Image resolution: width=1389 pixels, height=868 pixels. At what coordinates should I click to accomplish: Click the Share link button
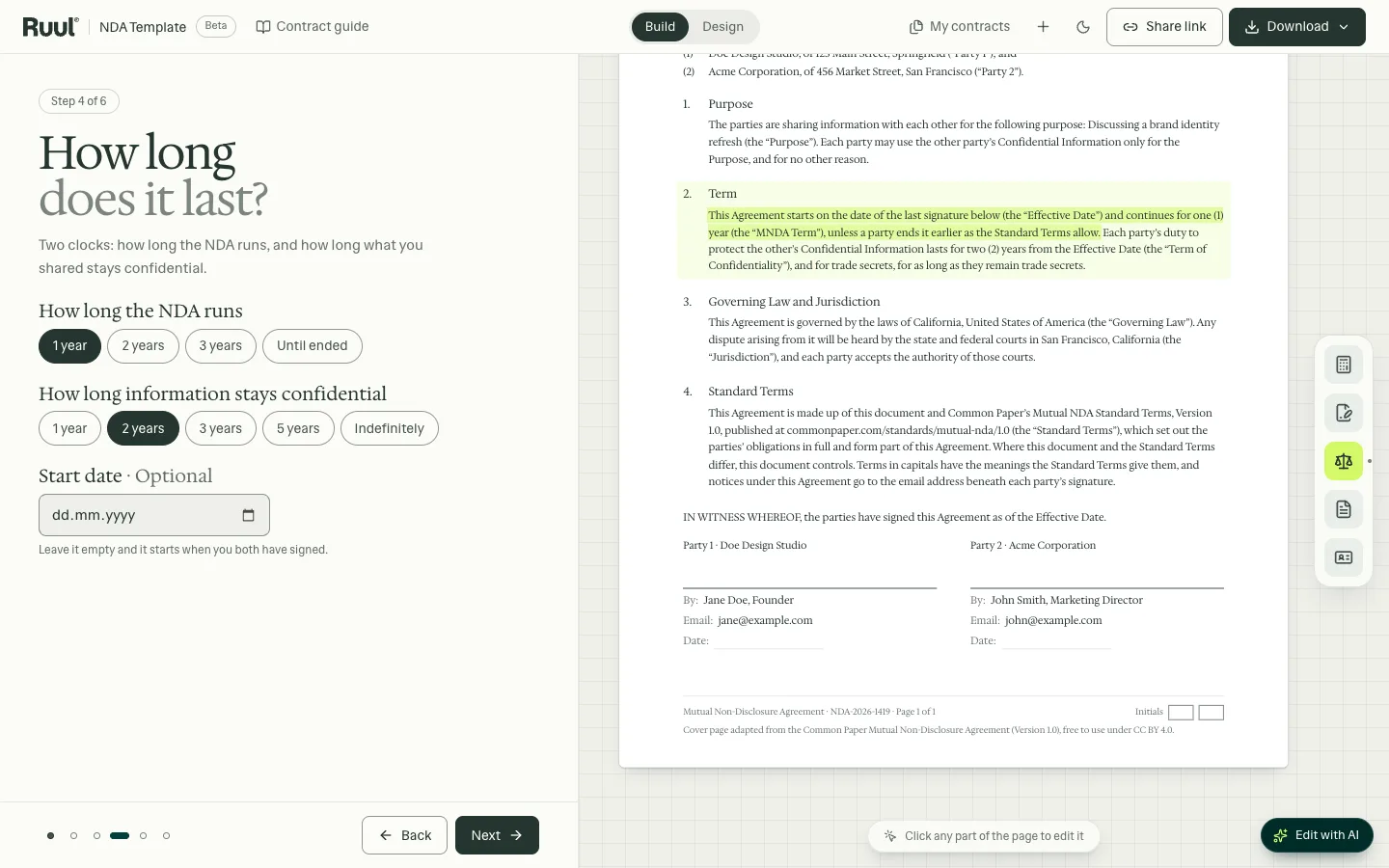pos(1164,27)
